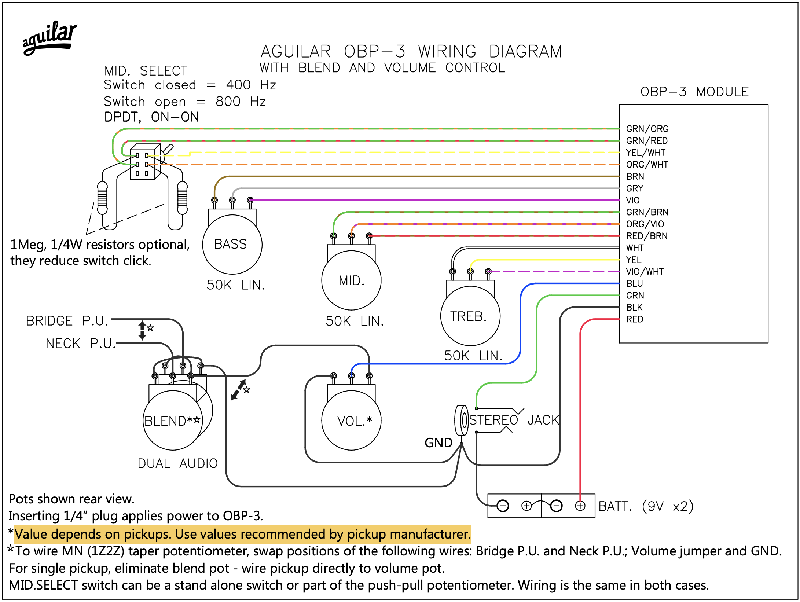Click the left 1Meg resistor symbol
Image resolution: width=800 pixels, height=602 pixels.
(x=103, y=198)
